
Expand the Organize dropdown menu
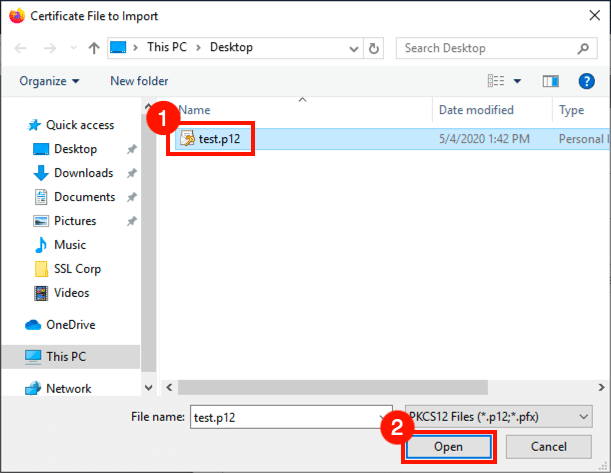tap(48, 81)
